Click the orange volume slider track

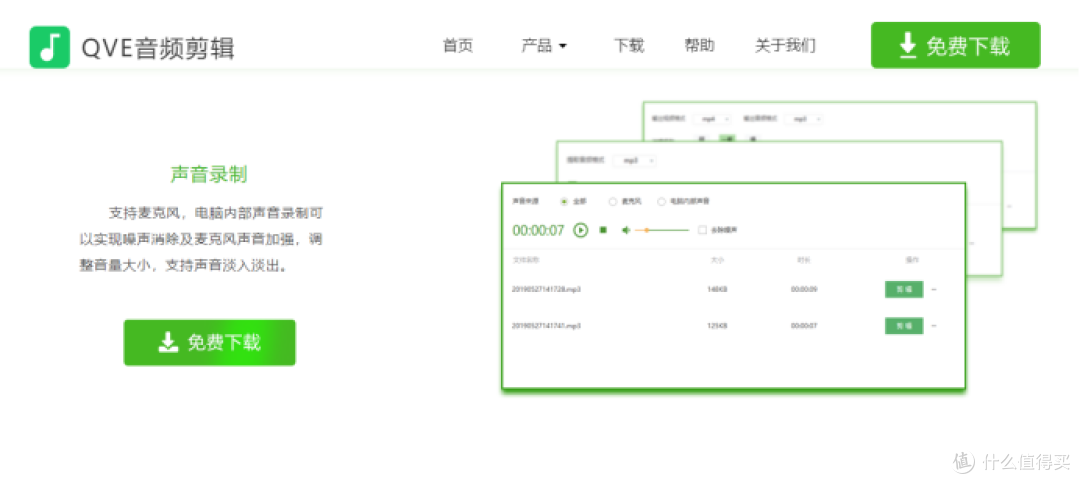coord(662,230)
